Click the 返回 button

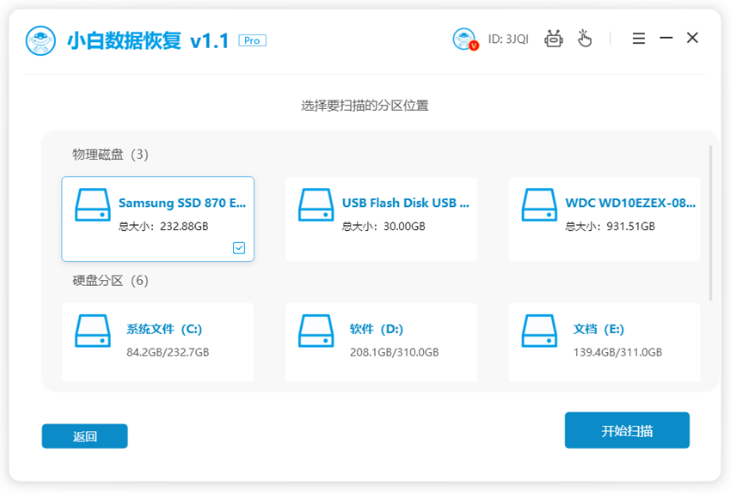(84, 436)
